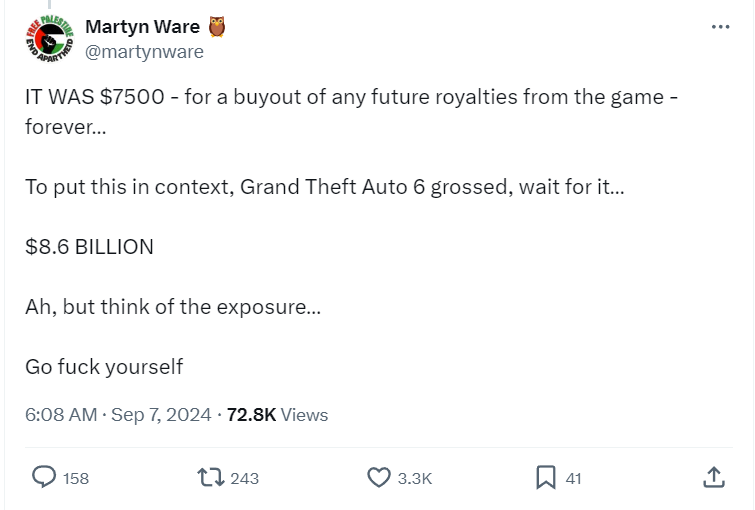Viewport: 755px width, 510px height.
Task: Click the "$8.6 BILLION" text line
Action: click(90, 246)
